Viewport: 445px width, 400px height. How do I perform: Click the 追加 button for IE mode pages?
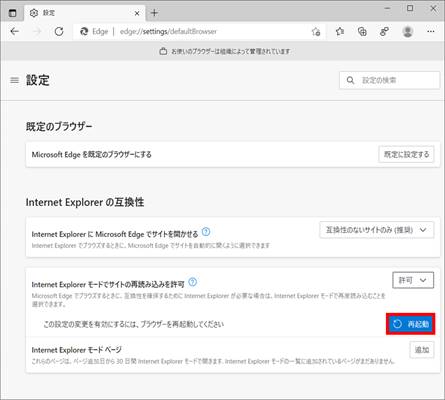pyautogui.click(x=422, y=350)
